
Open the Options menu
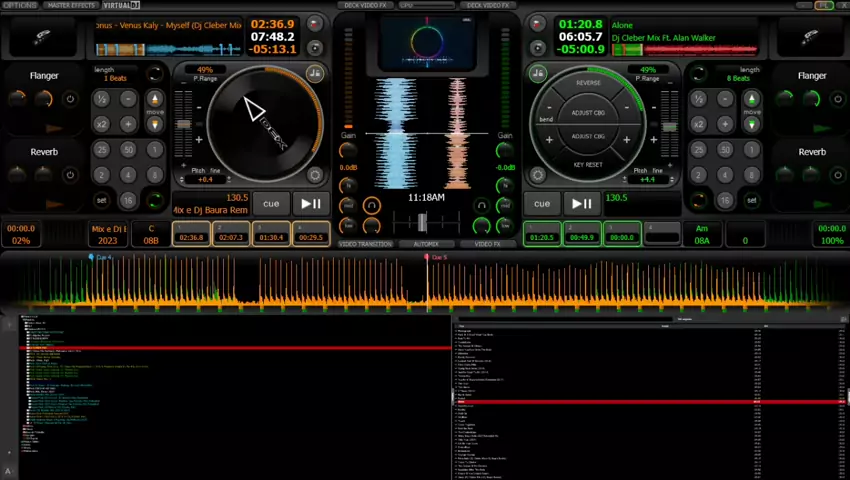[19, 5]
